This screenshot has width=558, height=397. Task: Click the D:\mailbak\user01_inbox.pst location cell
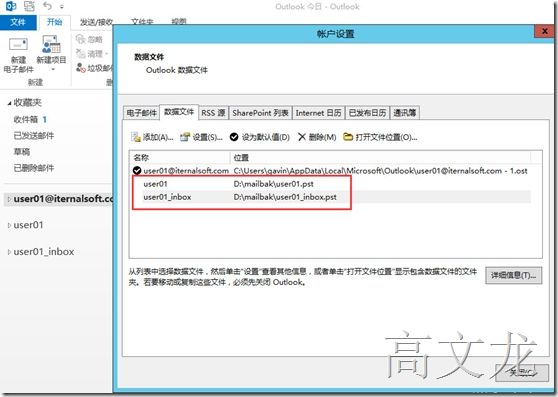(285, 197)
